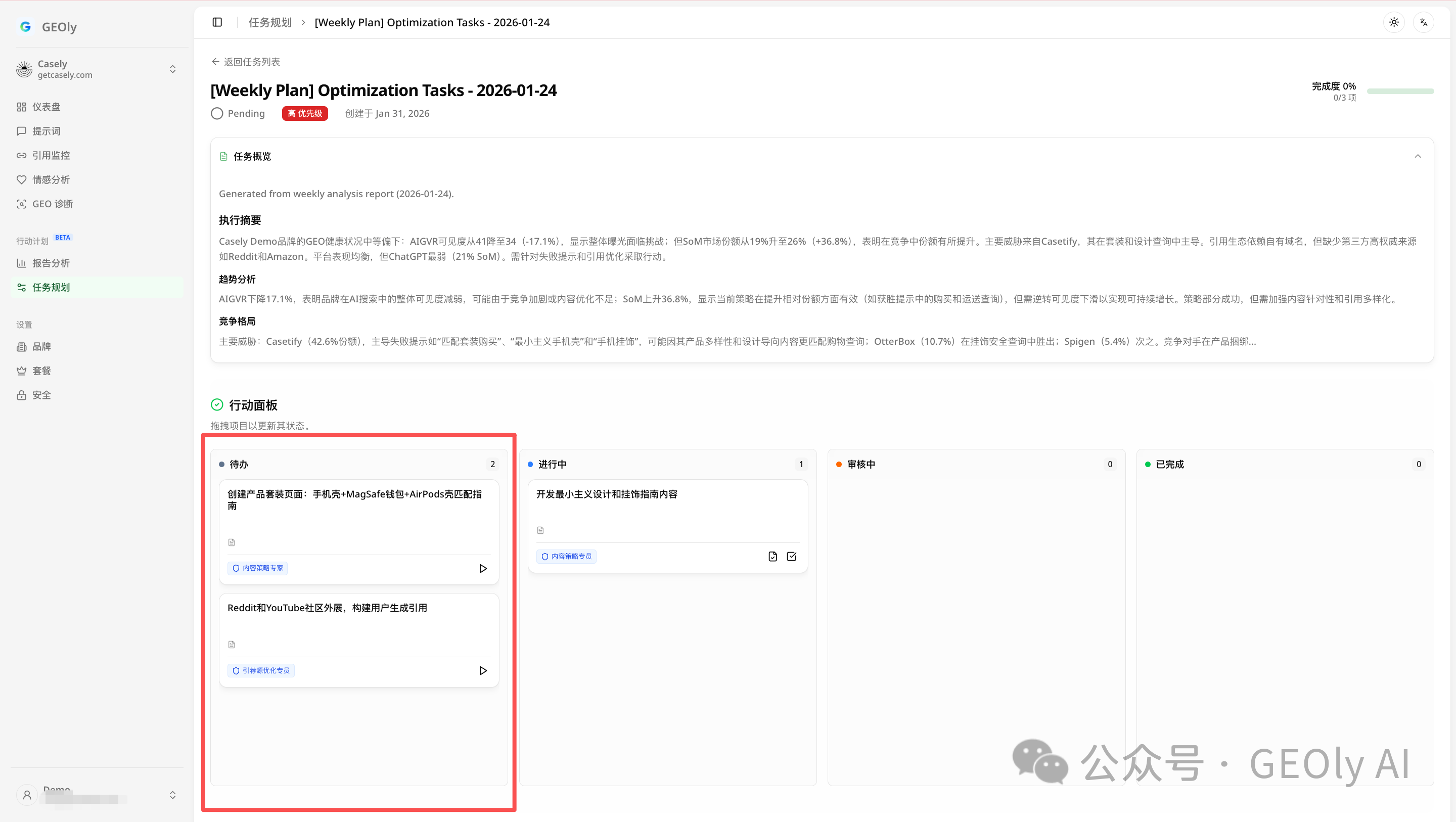Click "Generated from weekly analysis report" line

tap(336, 194)
